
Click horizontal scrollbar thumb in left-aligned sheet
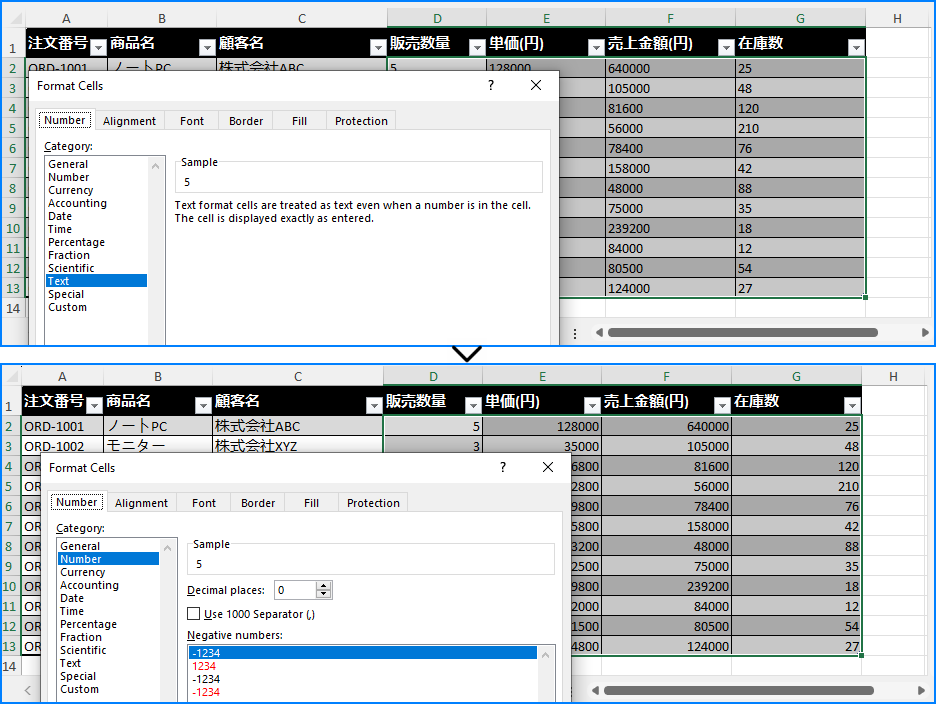tap(743, 333)
